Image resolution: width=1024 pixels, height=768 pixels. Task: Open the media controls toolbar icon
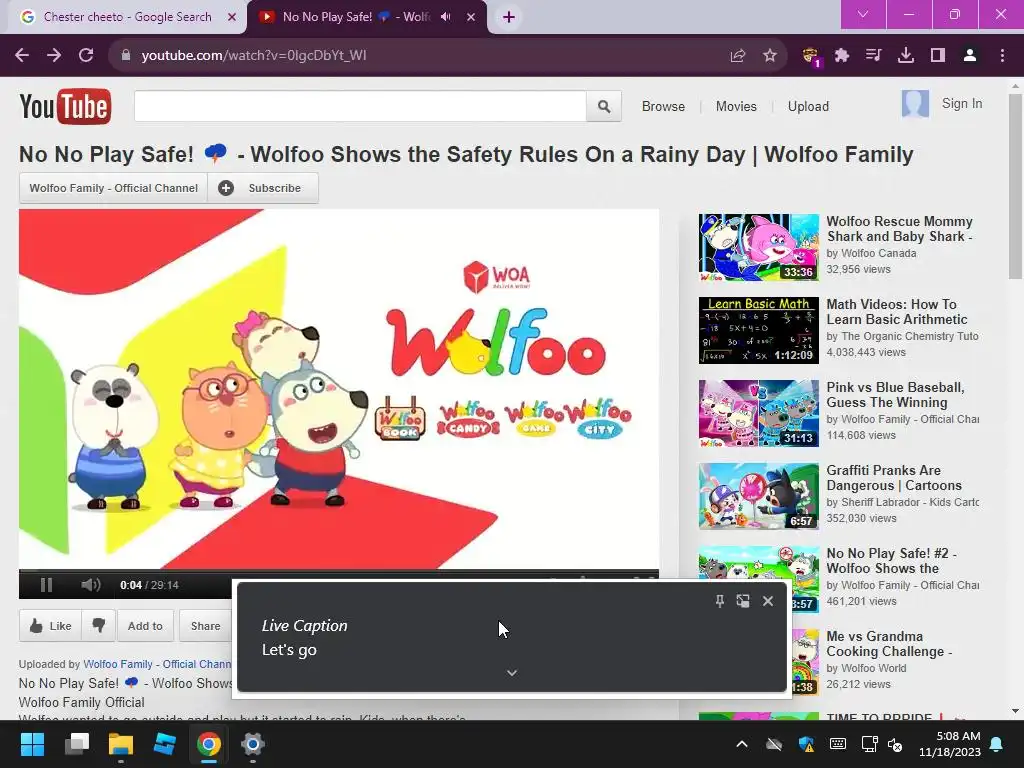tap(873, 56)
